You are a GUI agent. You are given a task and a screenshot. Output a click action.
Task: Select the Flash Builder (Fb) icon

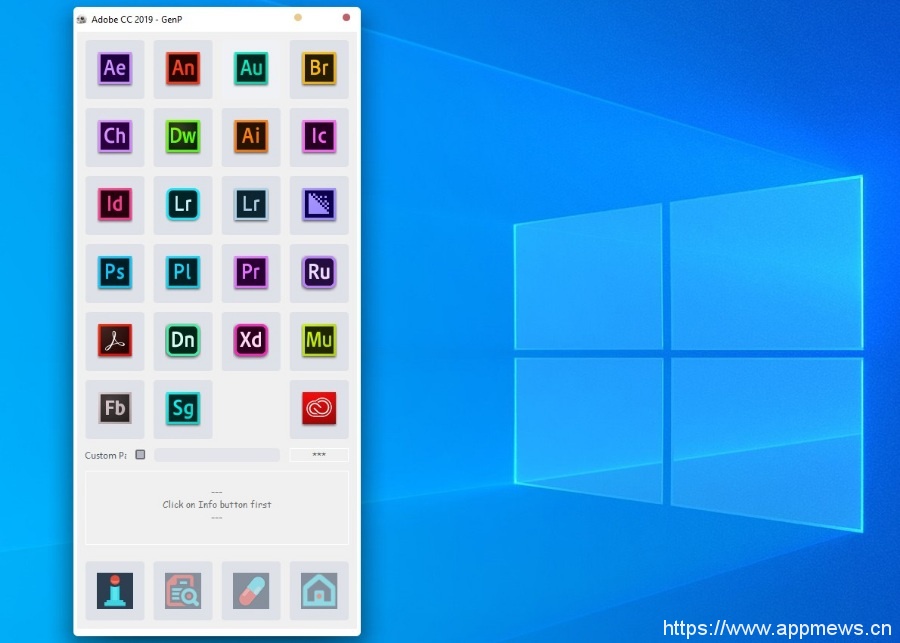tap(115, 409)
